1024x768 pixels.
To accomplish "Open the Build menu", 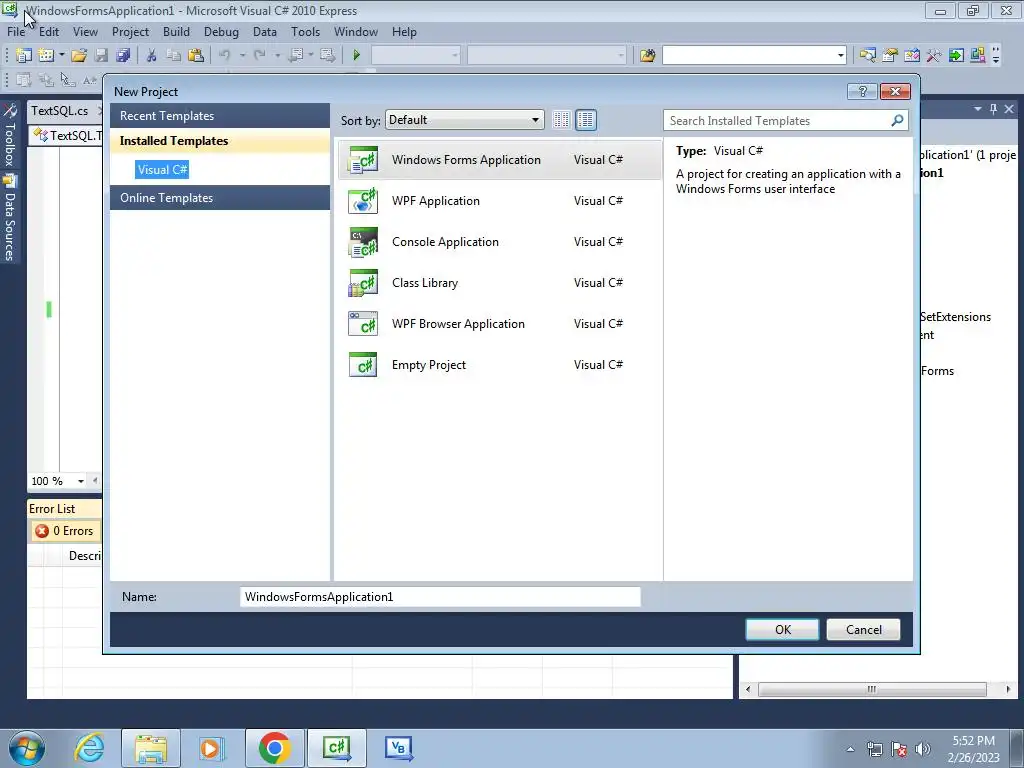I will point(176,32).
